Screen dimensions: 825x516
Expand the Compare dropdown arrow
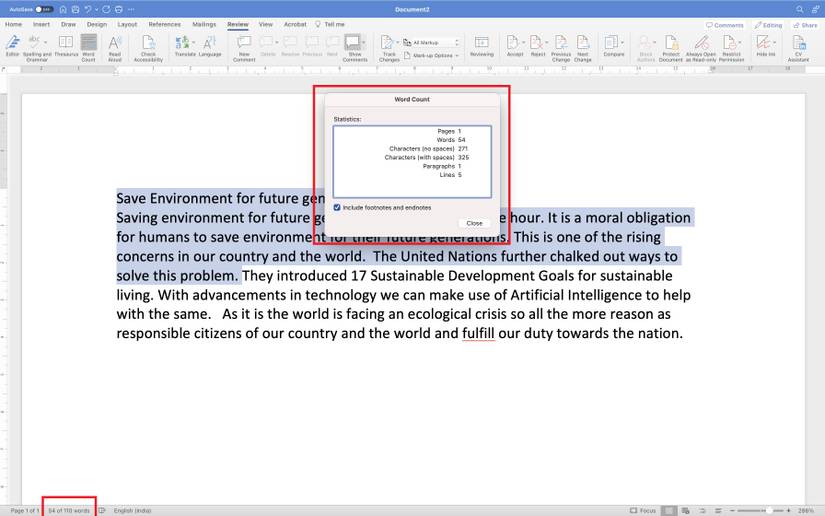click(x=622, y=42)
